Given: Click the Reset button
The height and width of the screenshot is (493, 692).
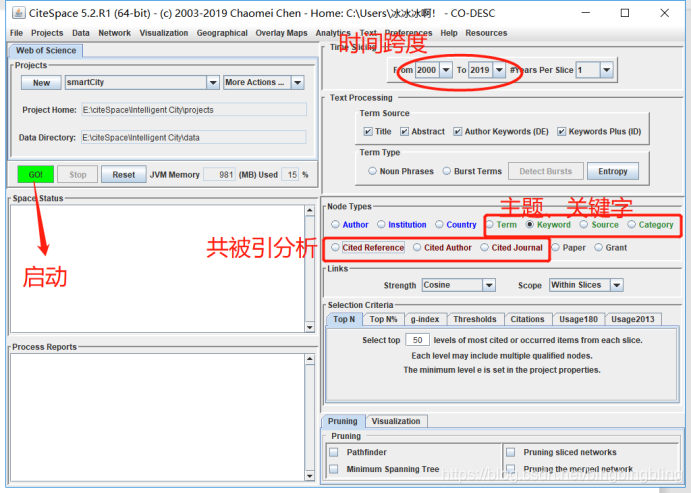Looking at the screenshot, I should pos(124,175).
